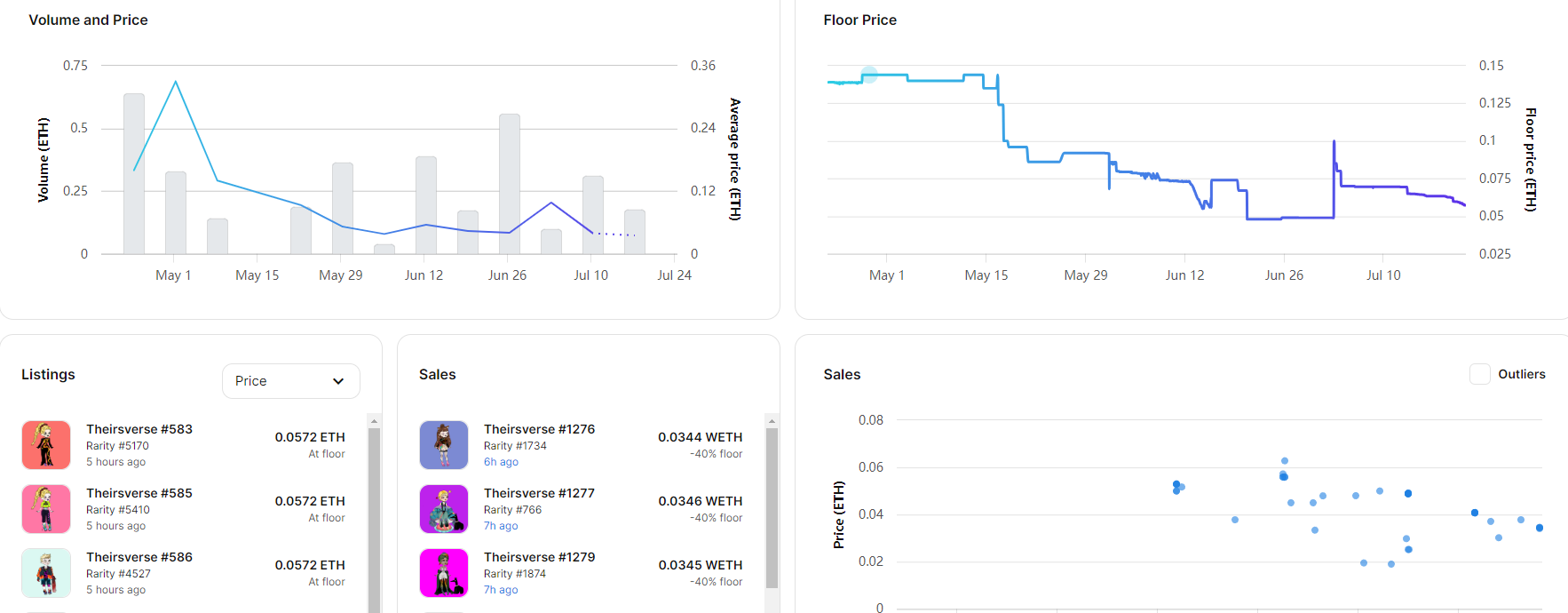Screen dimensions: 1568x613
Task: Open Theirsverse #583 listing thumbnail
Action: pyautogui.click(x=46, y=445)
